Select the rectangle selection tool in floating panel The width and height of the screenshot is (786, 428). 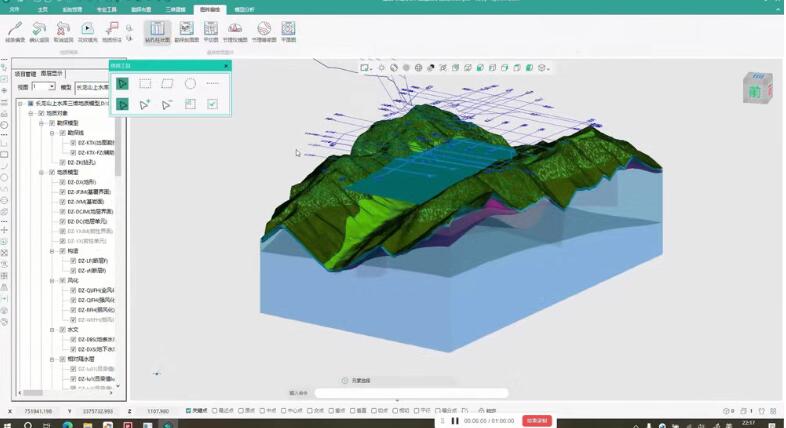[x=146, y=84]
